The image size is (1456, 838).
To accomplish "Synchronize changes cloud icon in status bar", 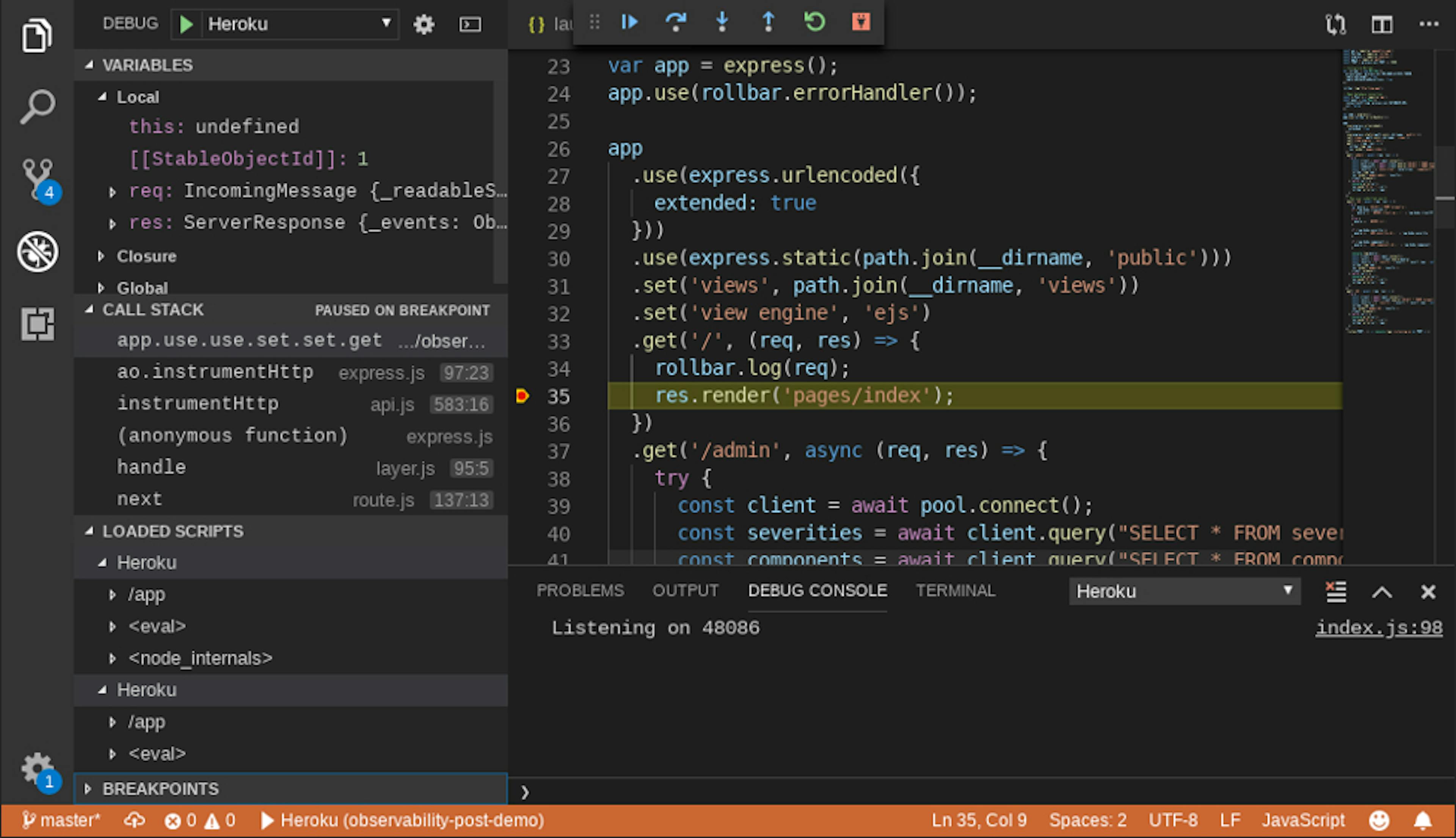I will coord(134,820).
